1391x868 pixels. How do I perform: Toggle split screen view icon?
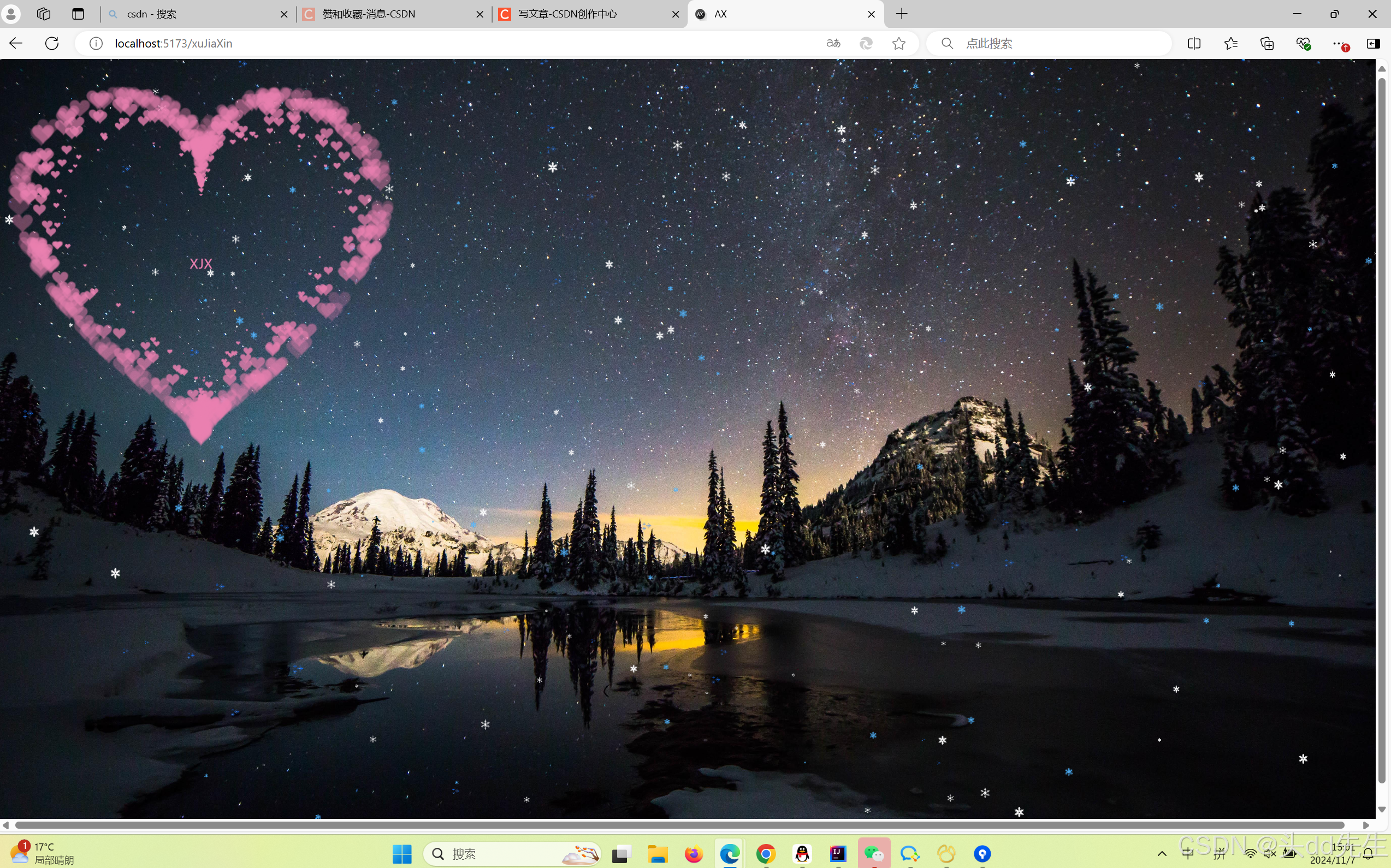pyautogui.click(x=1194, y=43)
